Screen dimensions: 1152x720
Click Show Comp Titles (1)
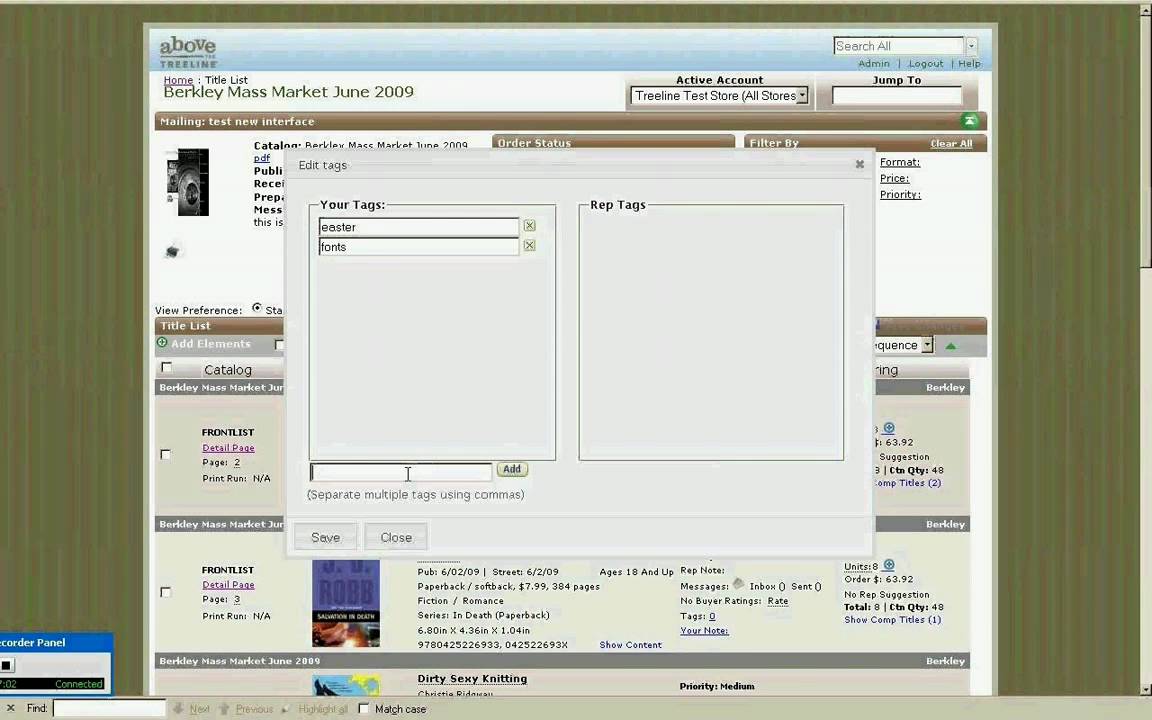point(892,619)
